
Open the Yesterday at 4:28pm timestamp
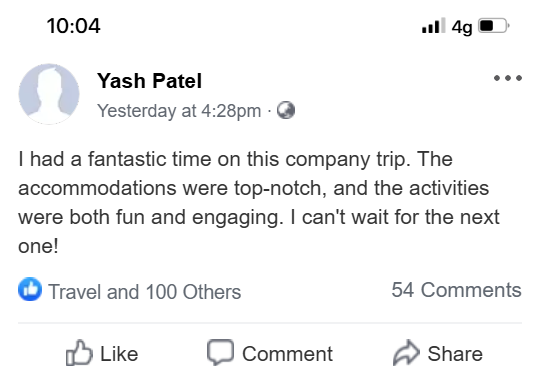[x=179, y=111]
